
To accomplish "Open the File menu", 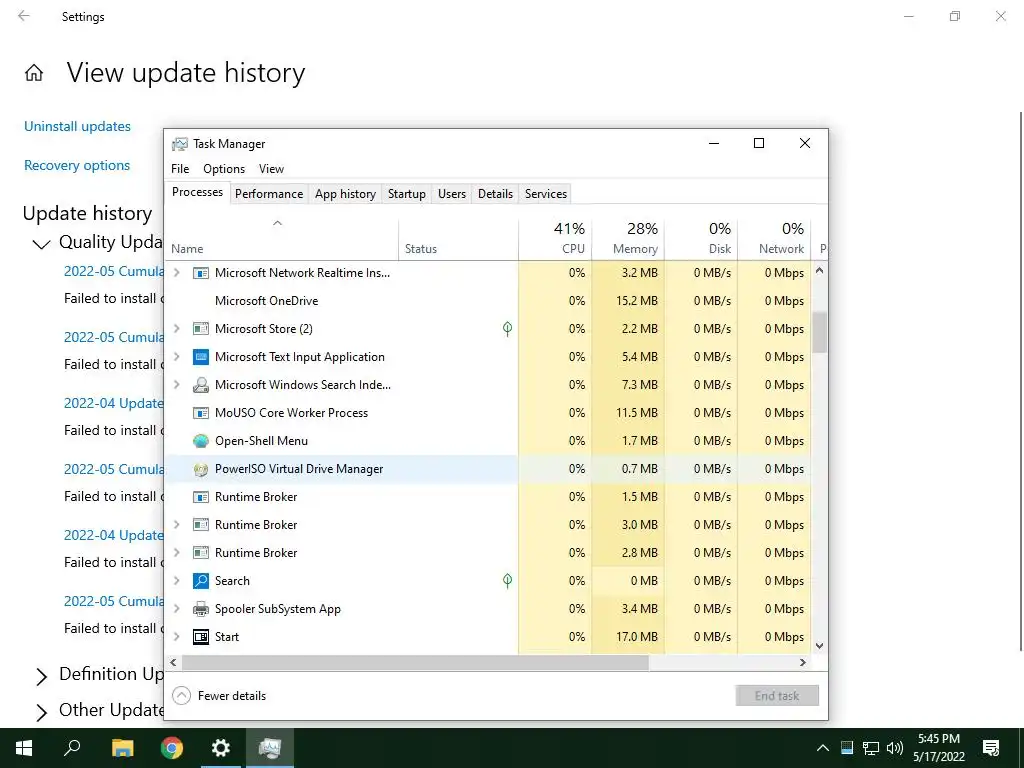I will [x=180, y=168].
